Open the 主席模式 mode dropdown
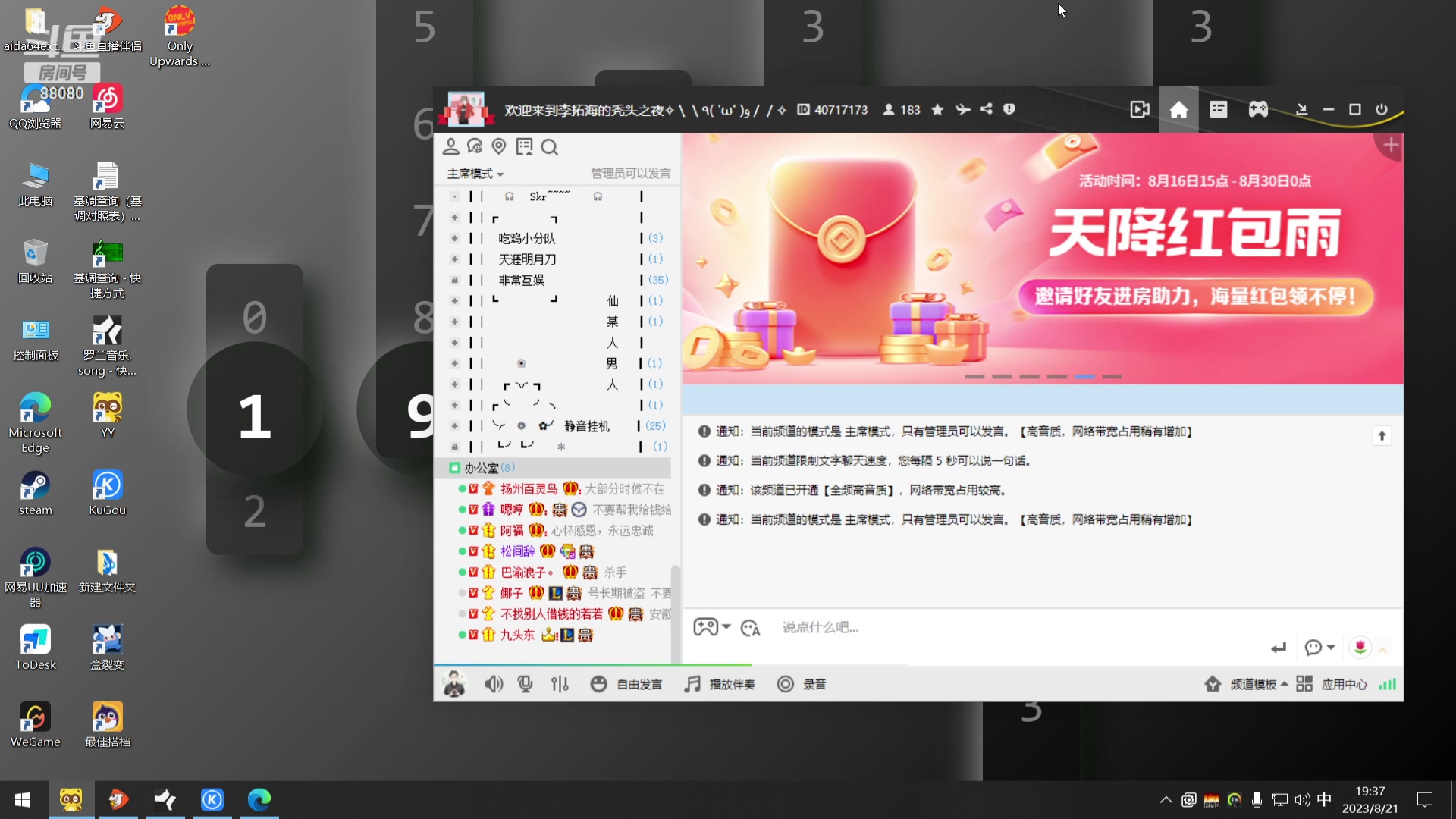 pyautogui.click(x=475, y=174)
